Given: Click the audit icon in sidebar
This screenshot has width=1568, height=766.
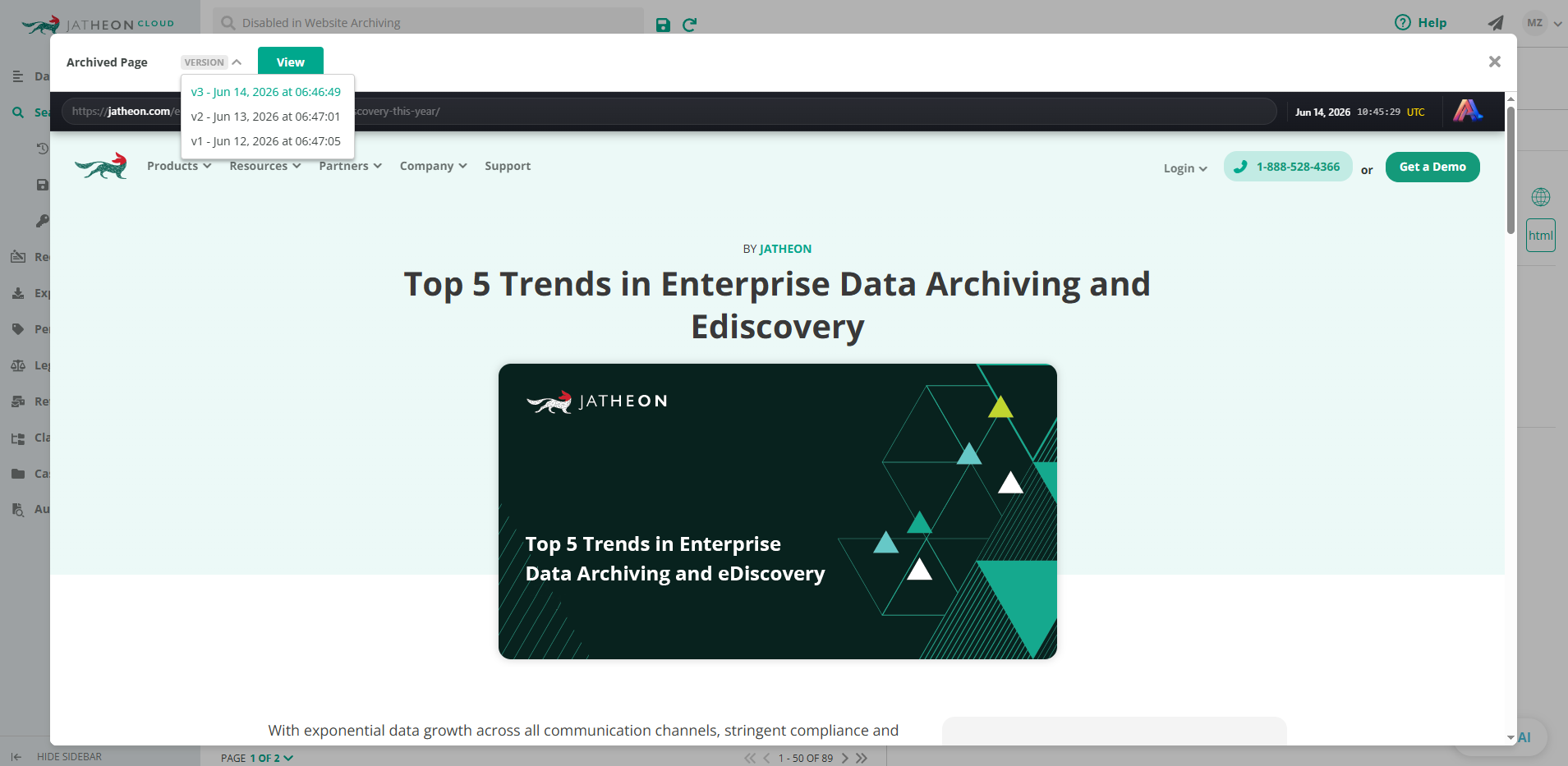Looking at the screenshot, I should click(18, 509).
